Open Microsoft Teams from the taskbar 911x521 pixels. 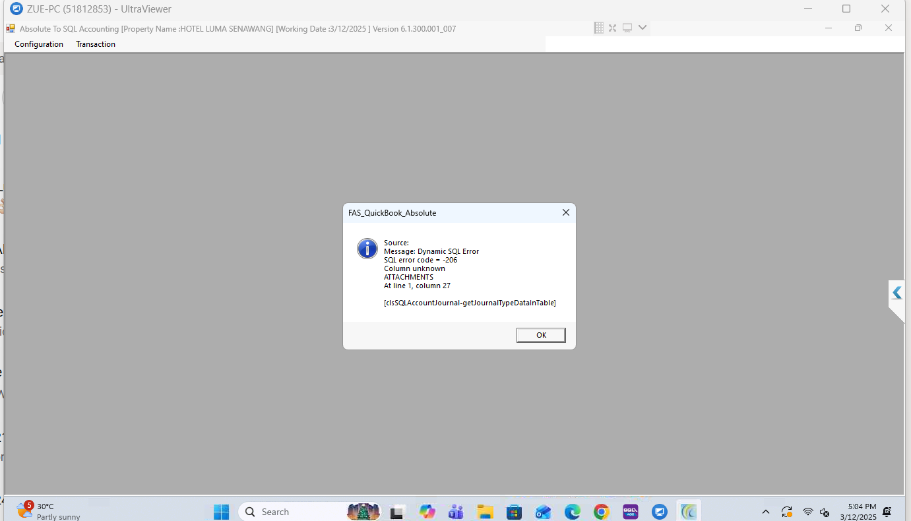coord(456,512)
